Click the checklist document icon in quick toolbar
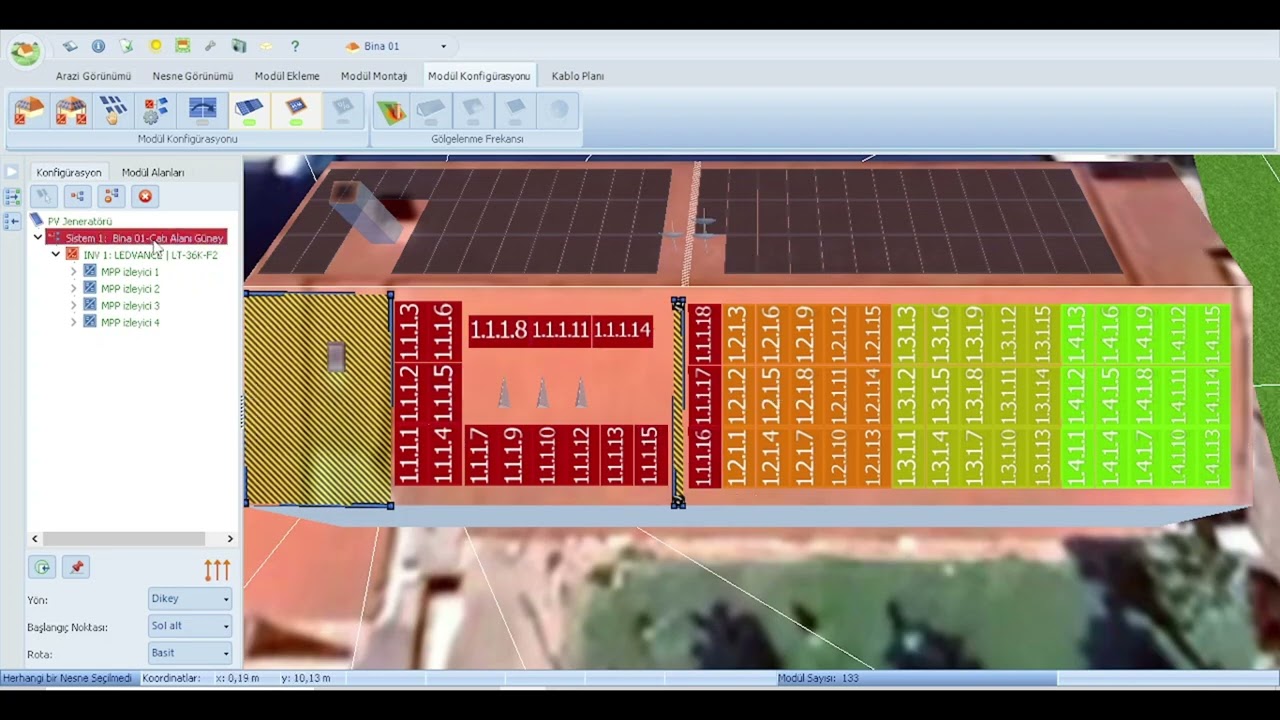This screenshot has width=1280, height=720. pyautogui.click(x=126, y=46)
